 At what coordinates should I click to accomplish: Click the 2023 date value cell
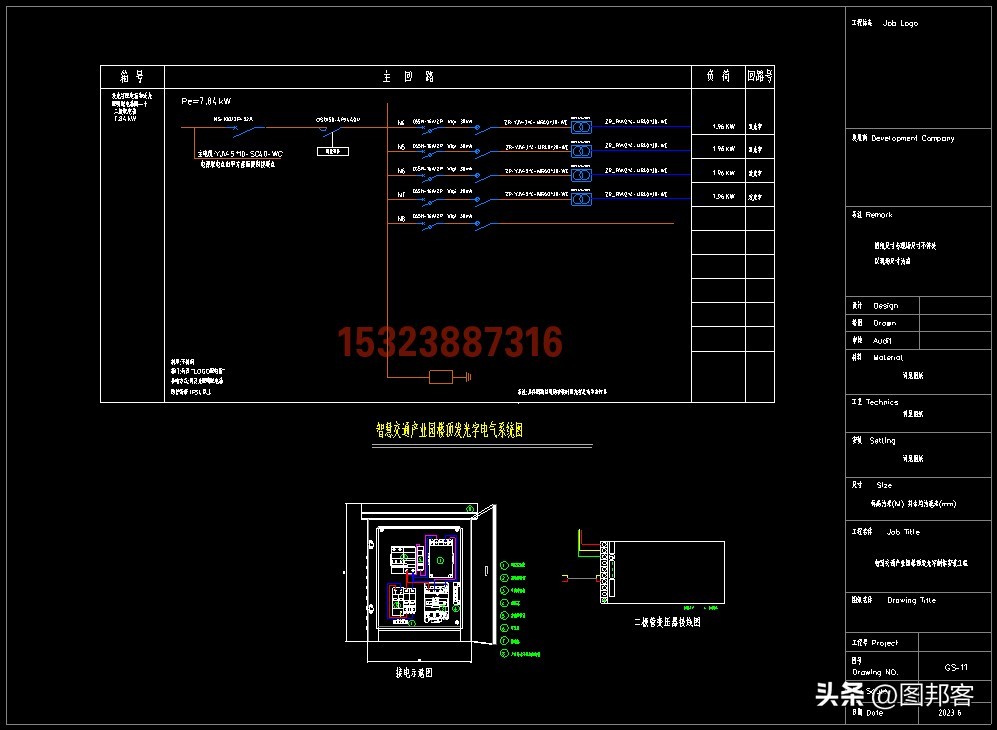coord(953,712)
